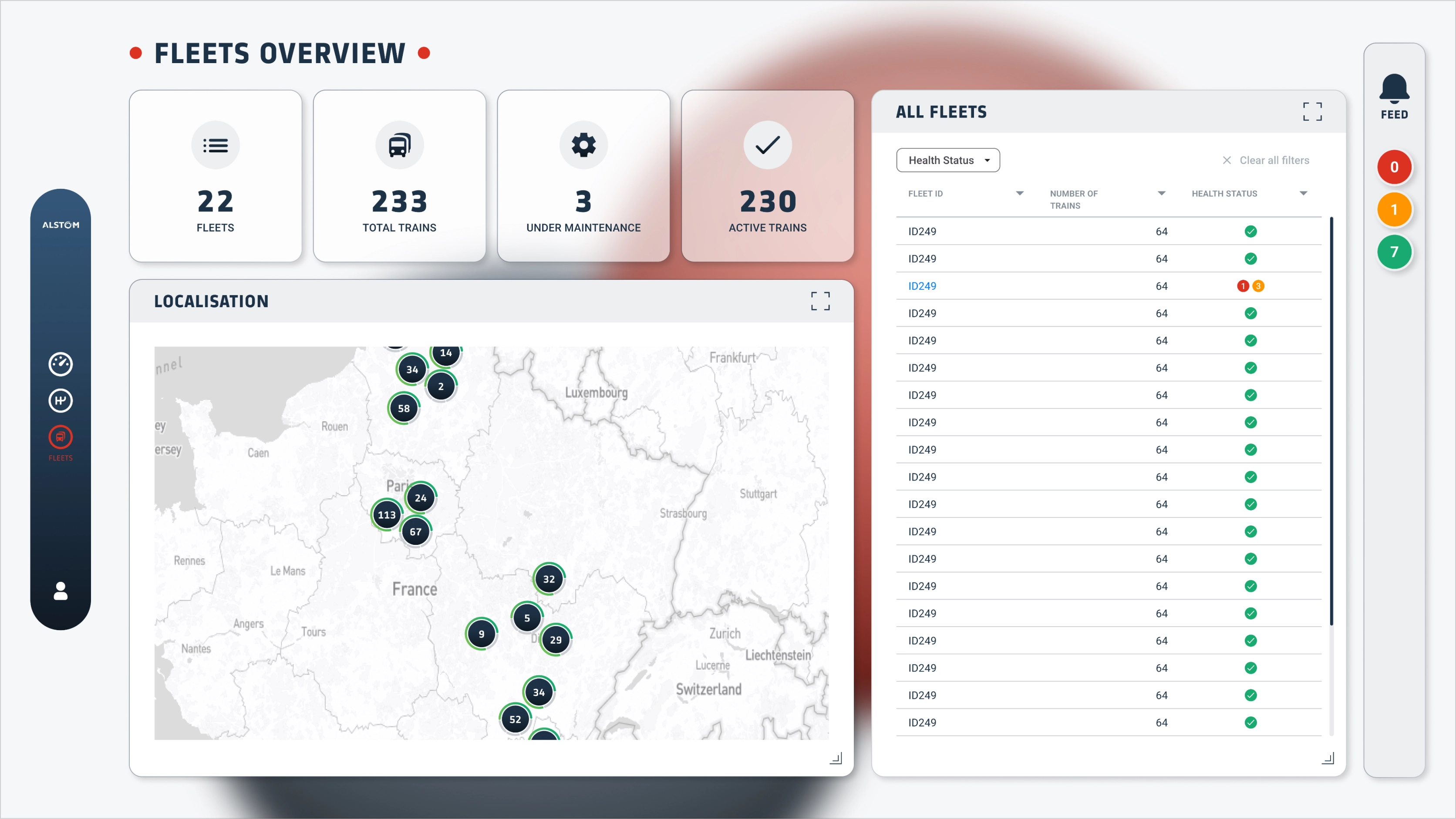Click the All Fleets resize corner handle
The width and height of the screenshot is (1456, 819).
point(1328,758)
